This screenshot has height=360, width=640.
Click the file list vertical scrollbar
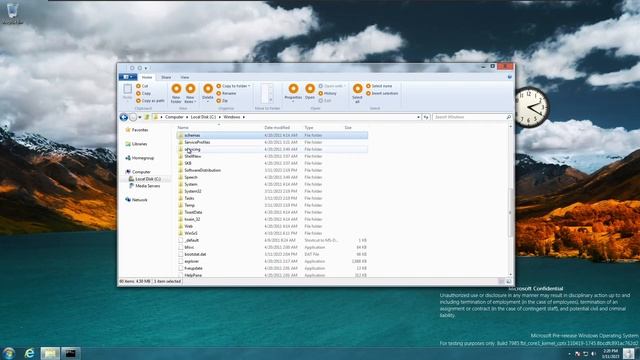pyautogui.click(x=510, y=212)
